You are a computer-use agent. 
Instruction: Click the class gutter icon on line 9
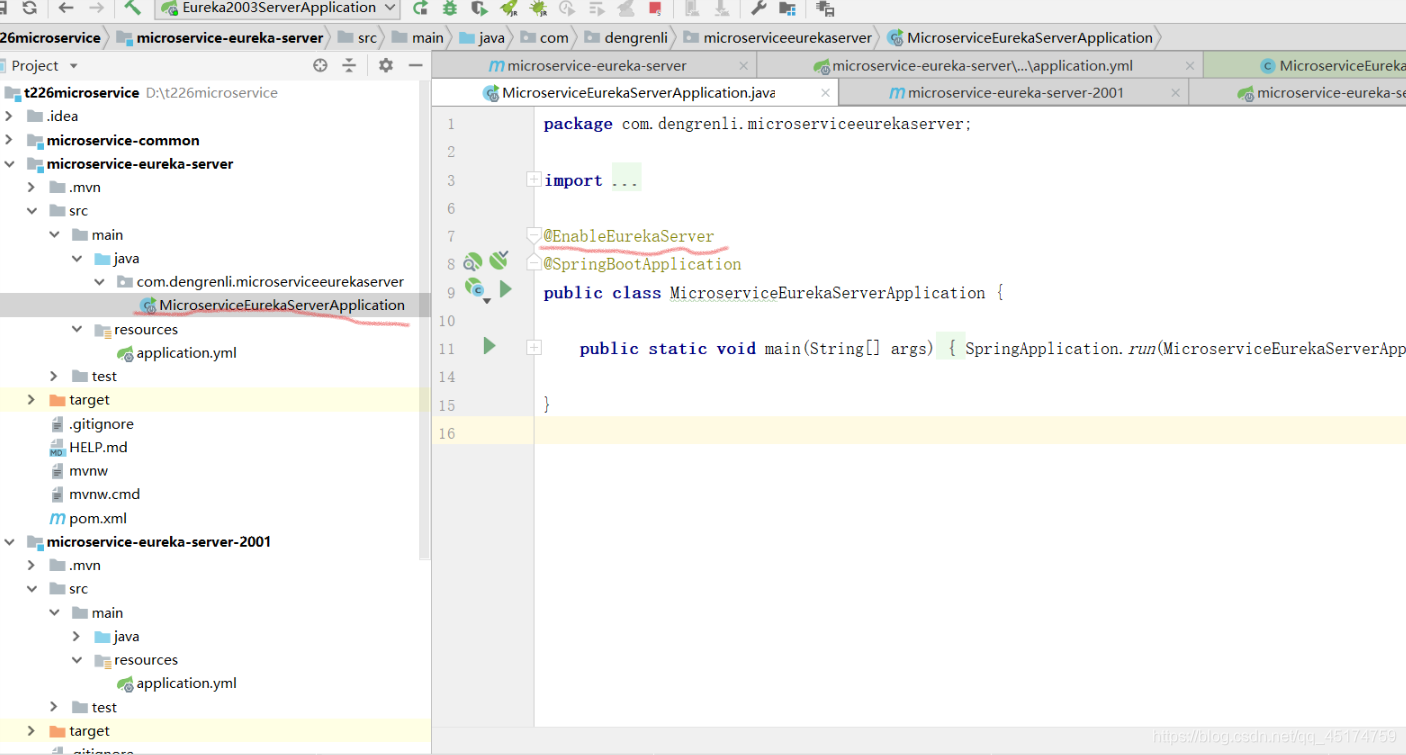tap(474, 289)
